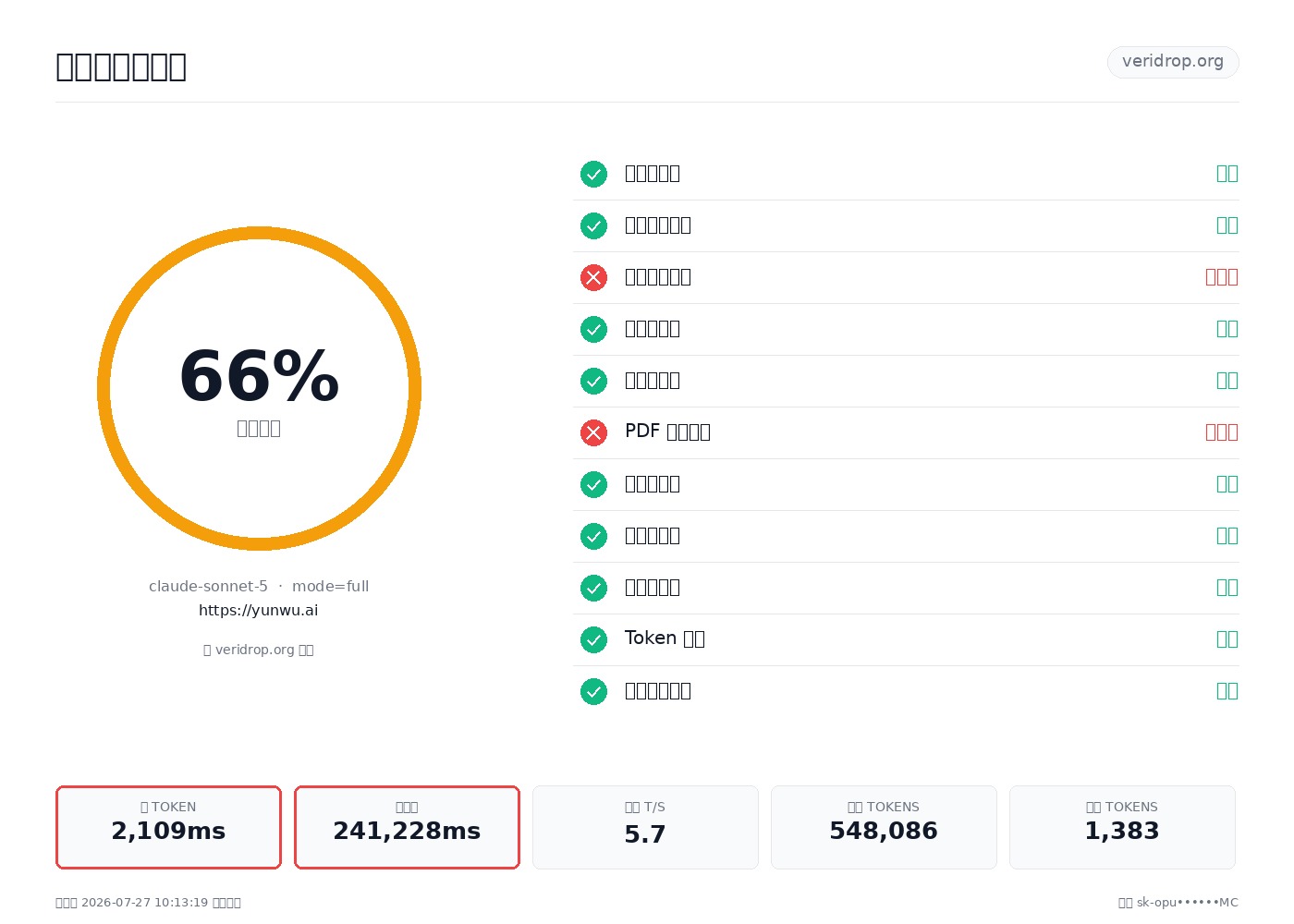Image resolution: width=1294 pixels, height=924 pixels.
Task: Click the green status text on the Token row
Action: pos(1227,638)
